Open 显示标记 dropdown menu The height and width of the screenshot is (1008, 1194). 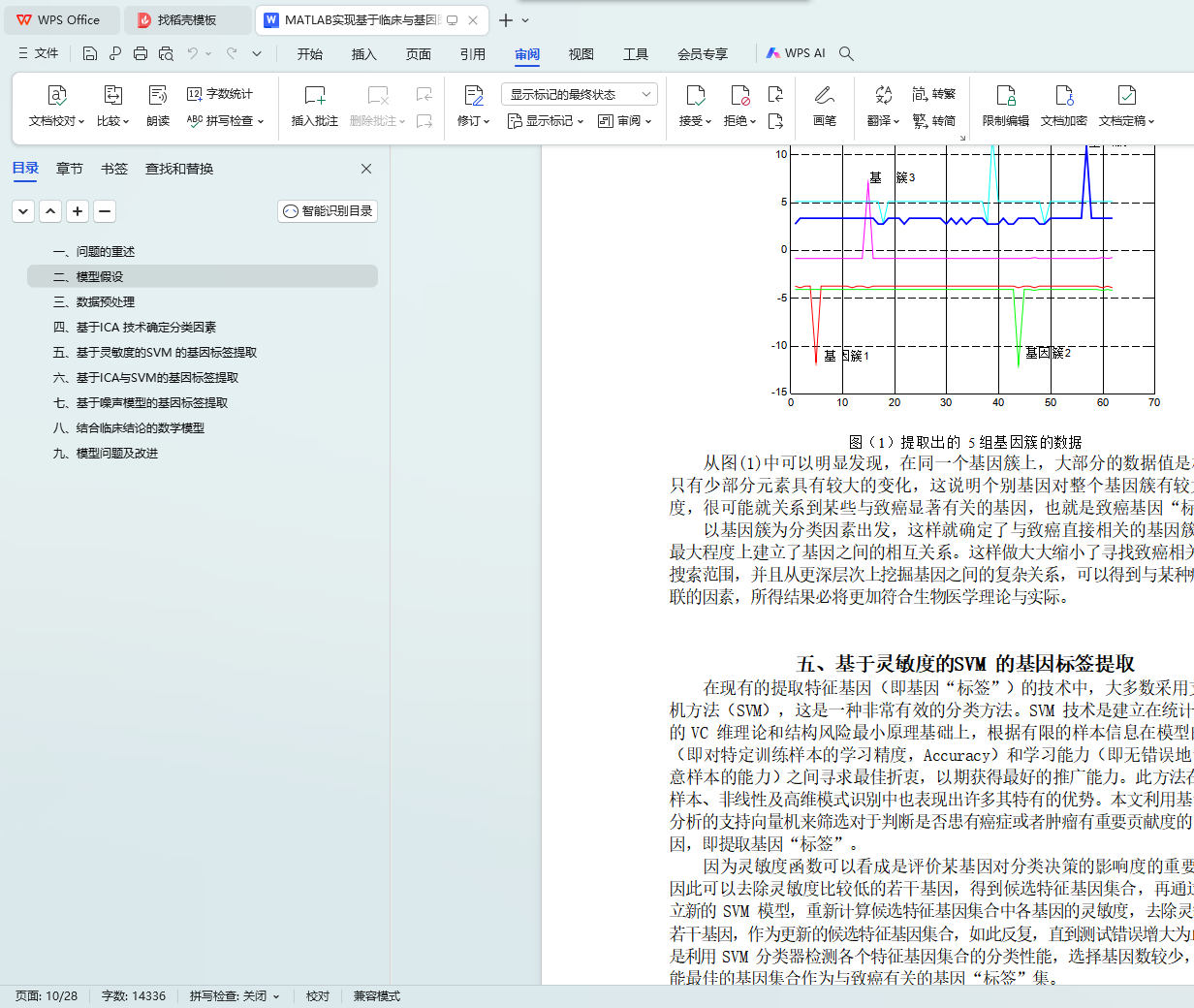point(546,121)
